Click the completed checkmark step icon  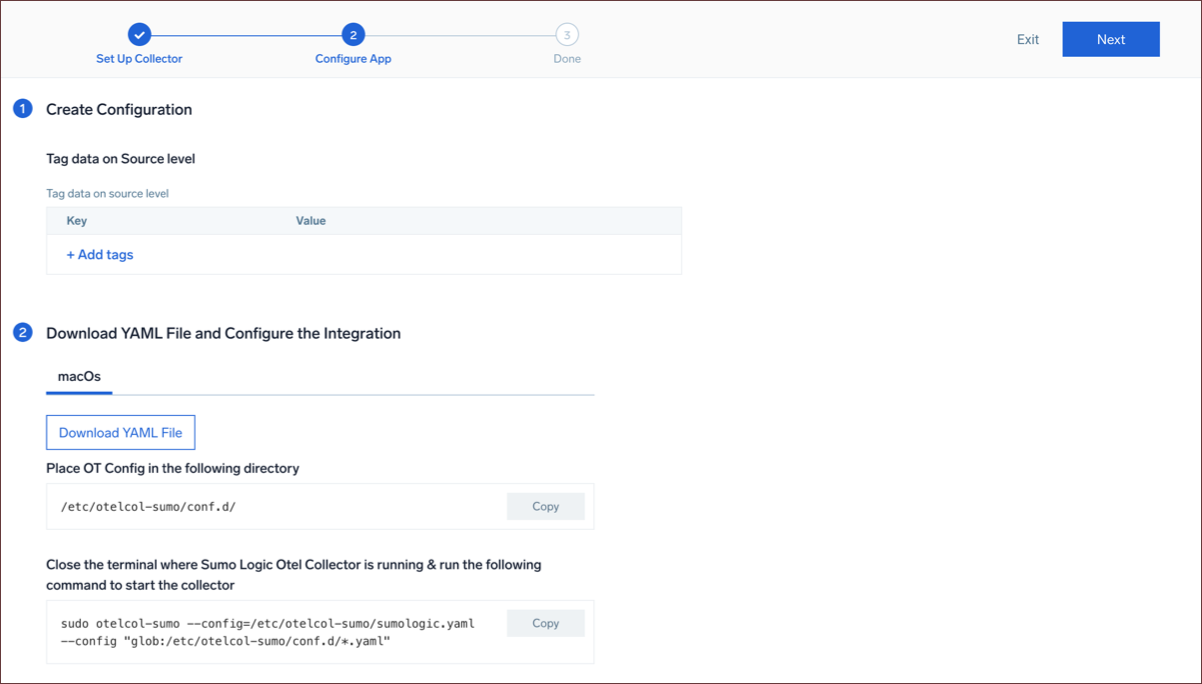pos(140,35)
